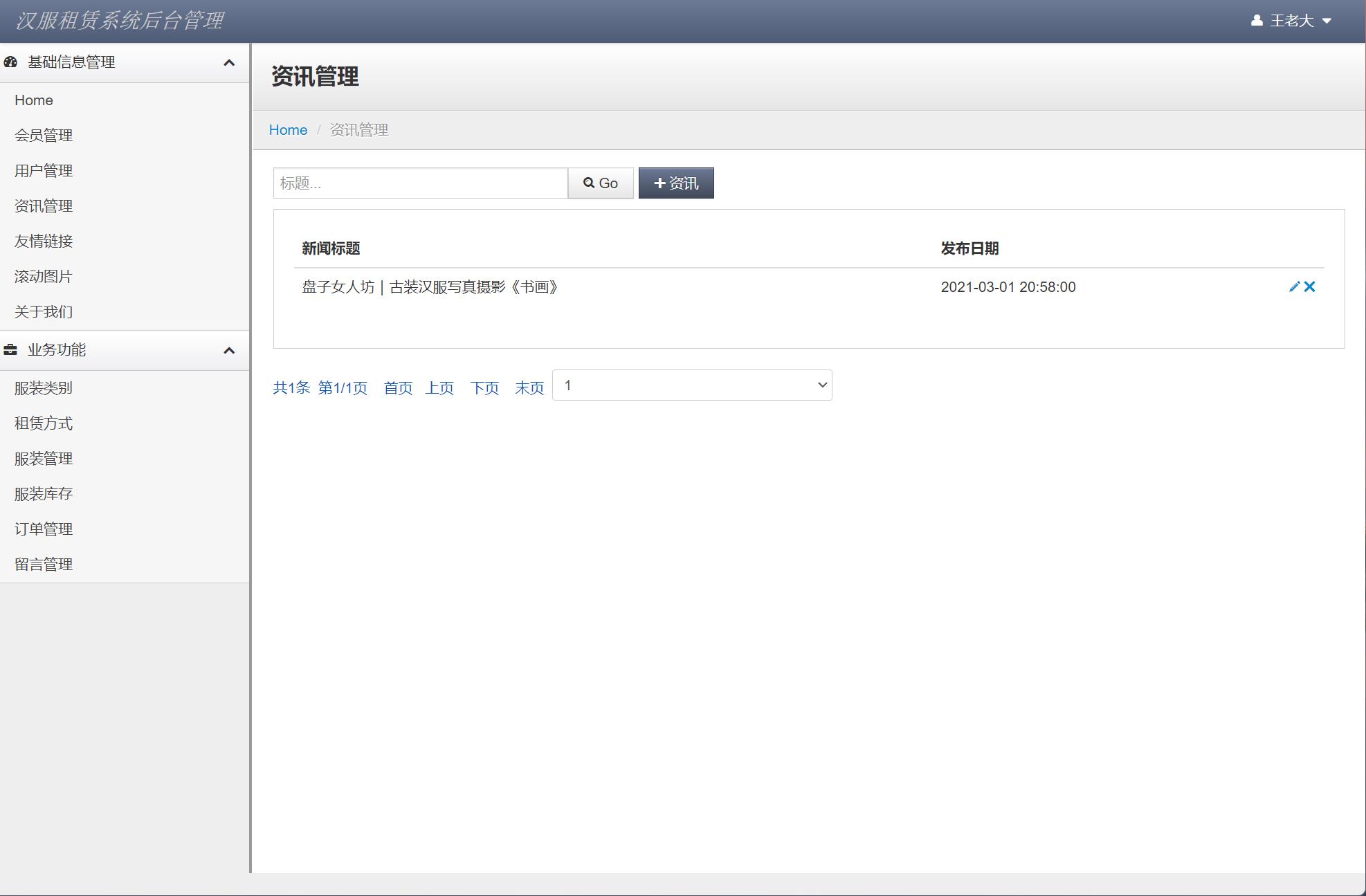Click the user avatar icon near 王老大
The image size is (1366, 896).
(1257, 21)
